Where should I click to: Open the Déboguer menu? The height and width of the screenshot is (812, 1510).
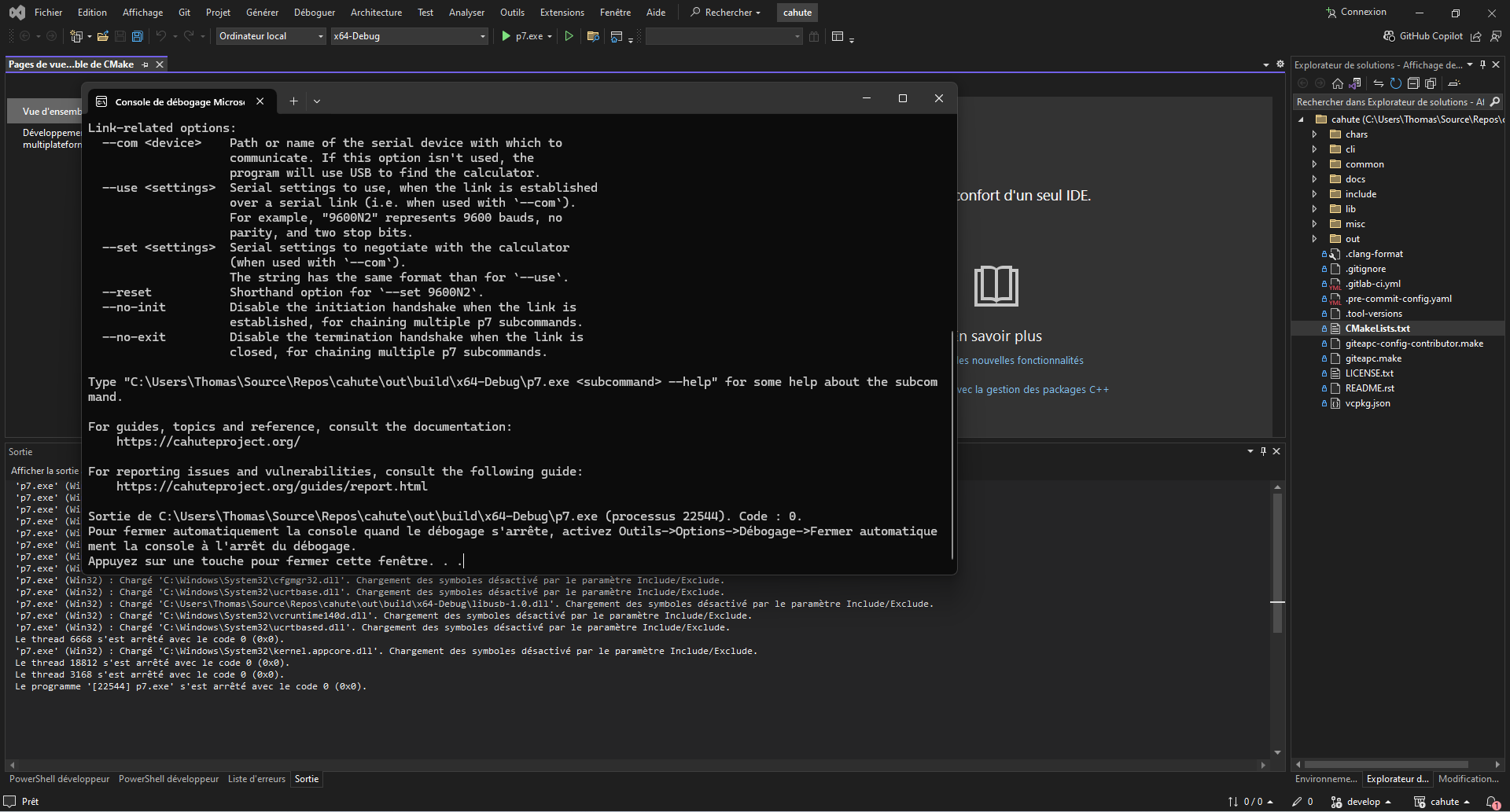[x=314, y=13]
